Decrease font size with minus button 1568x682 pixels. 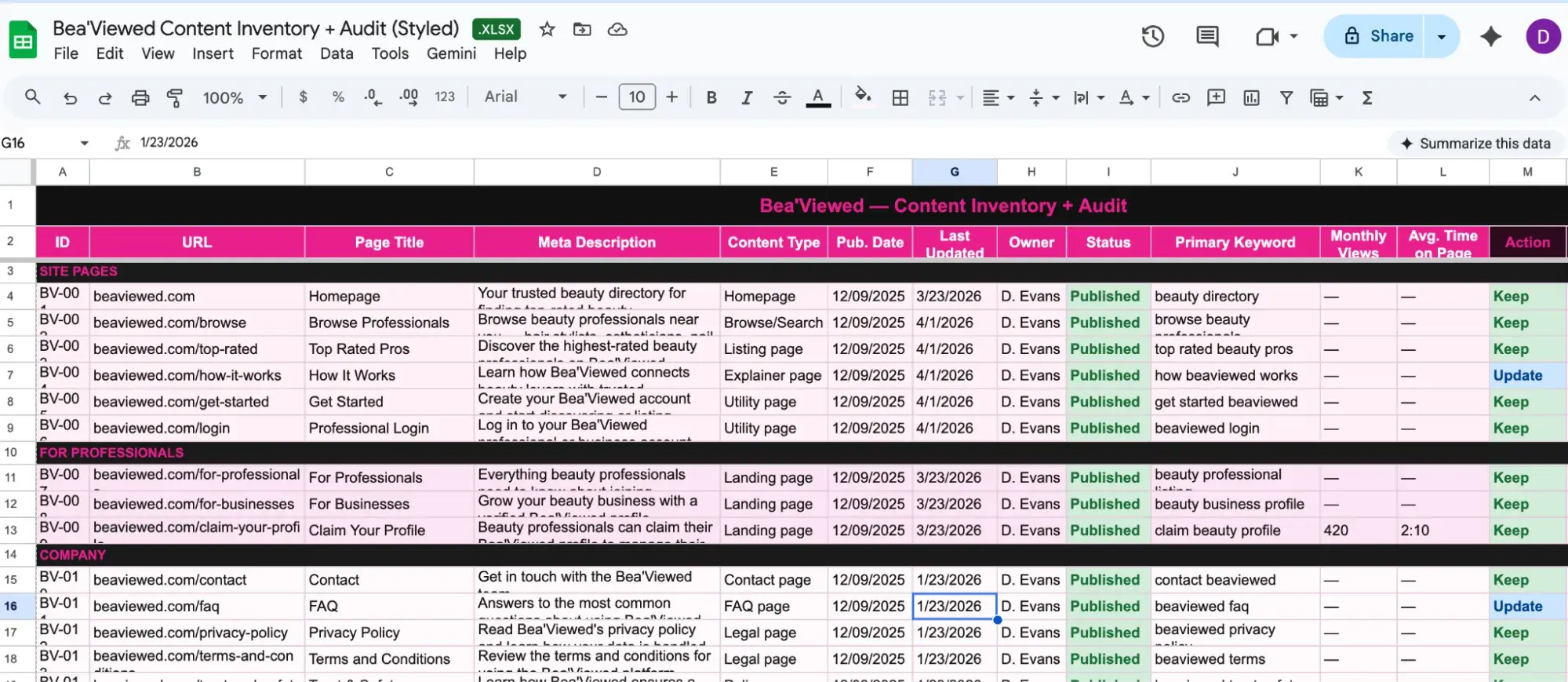click(602, 97)
